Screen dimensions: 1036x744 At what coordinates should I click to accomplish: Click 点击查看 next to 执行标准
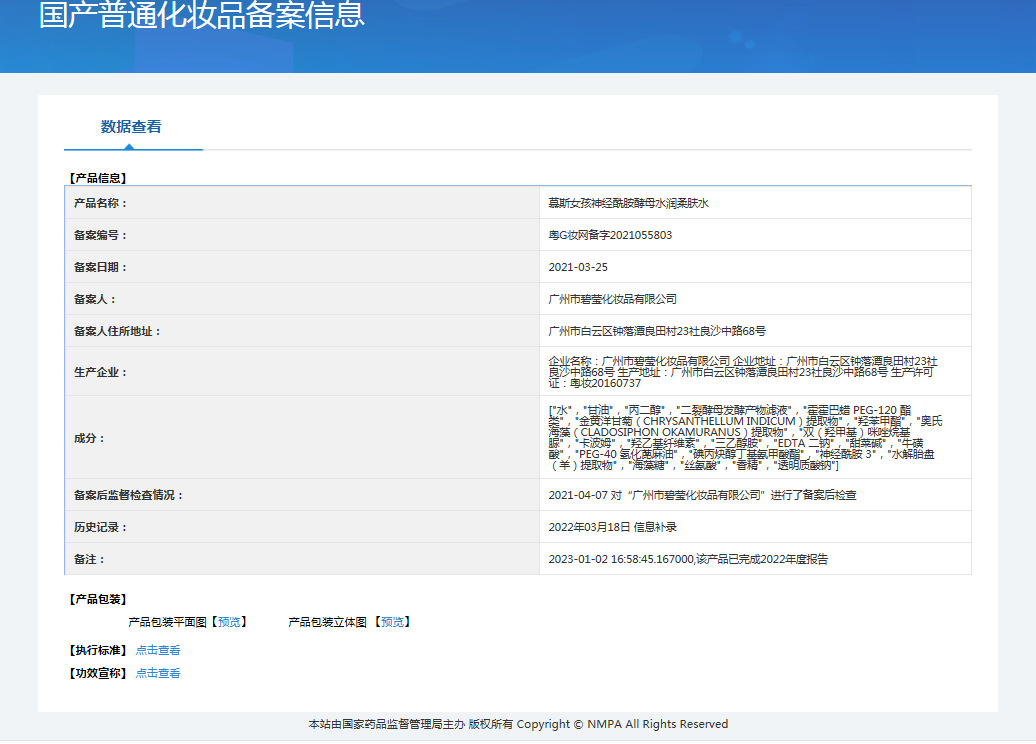point(158,650)
